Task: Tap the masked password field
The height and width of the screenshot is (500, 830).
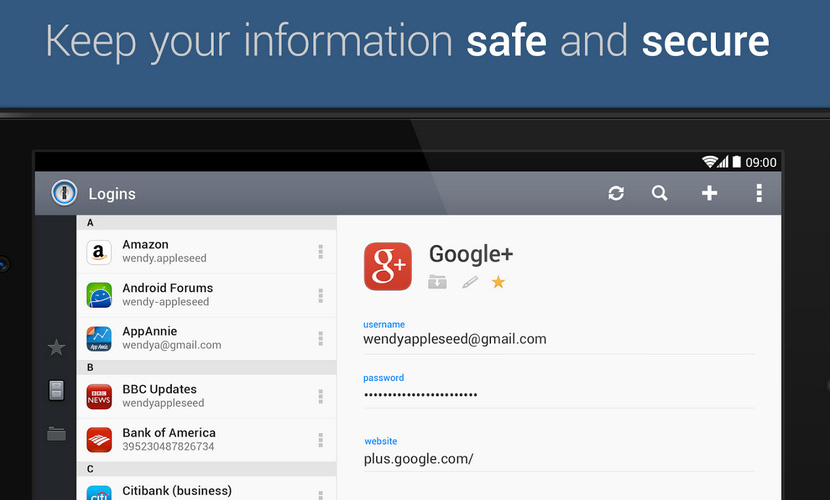Action: 559,394
